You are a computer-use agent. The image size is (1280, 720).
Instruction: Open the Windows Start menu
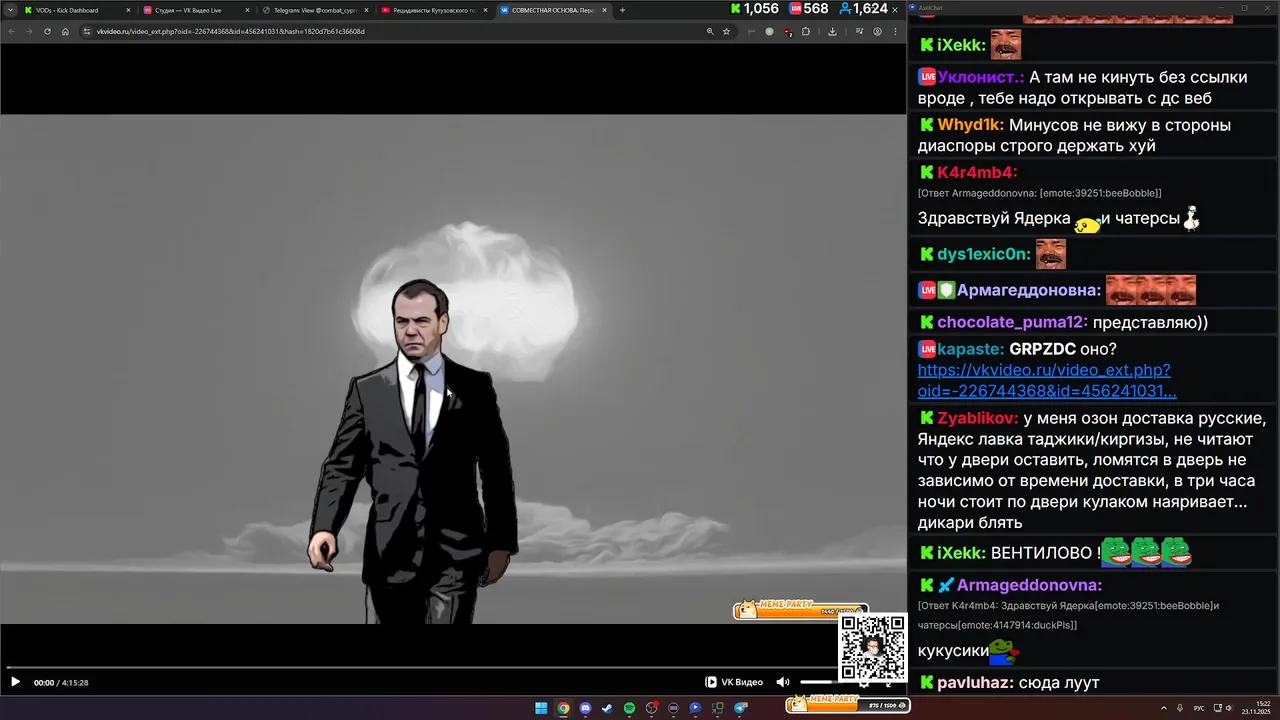pos(541,708)
